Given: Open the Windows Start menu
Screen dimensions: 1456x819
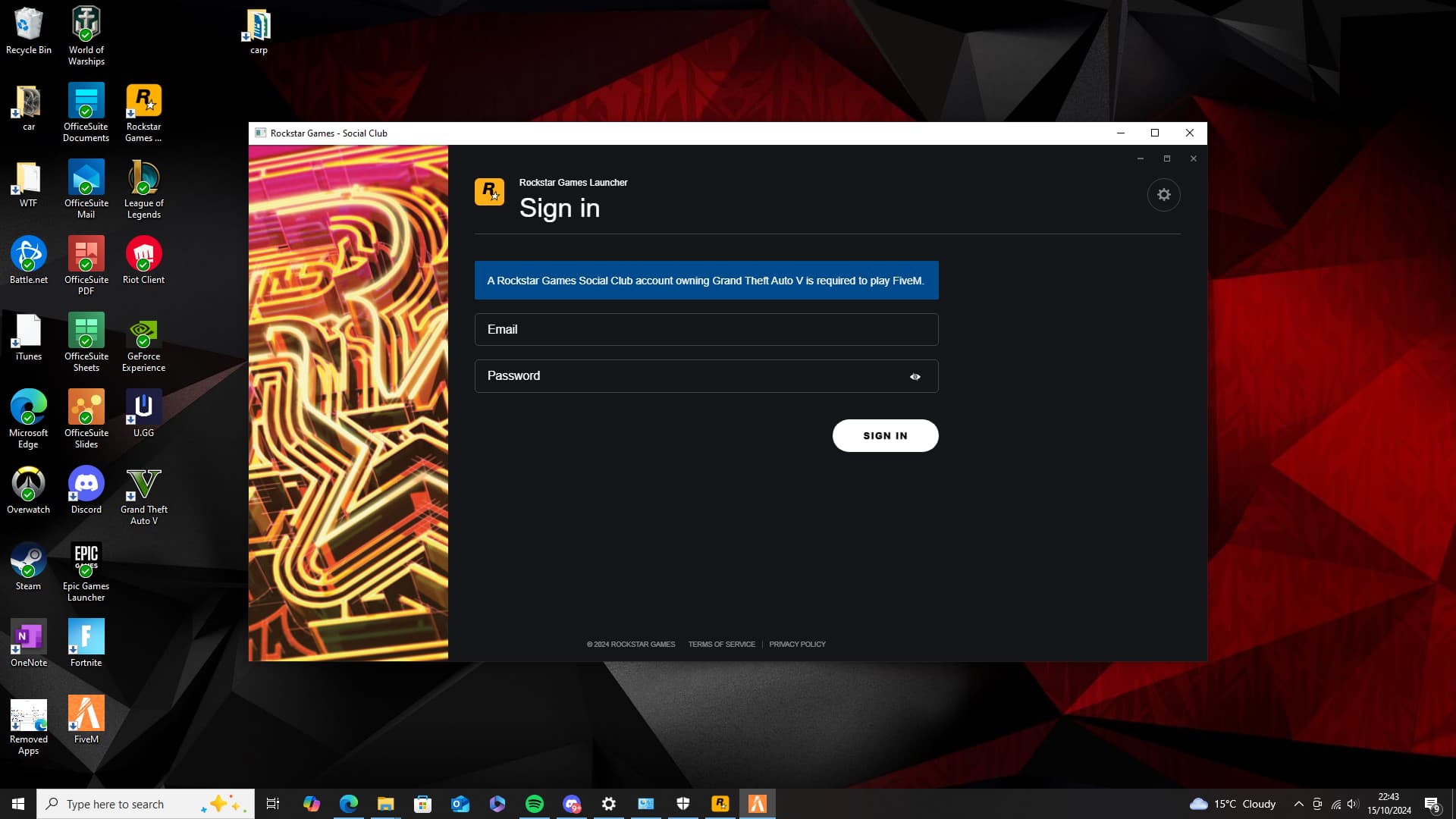Looking at the screenshot, I should (18, 804).
